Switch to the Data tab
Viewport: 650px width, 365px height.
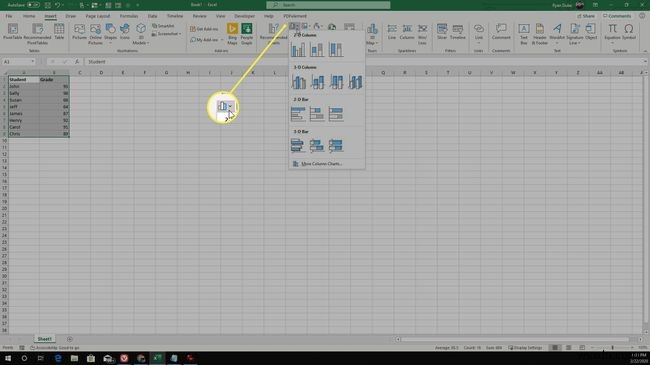tap(153, 16)
